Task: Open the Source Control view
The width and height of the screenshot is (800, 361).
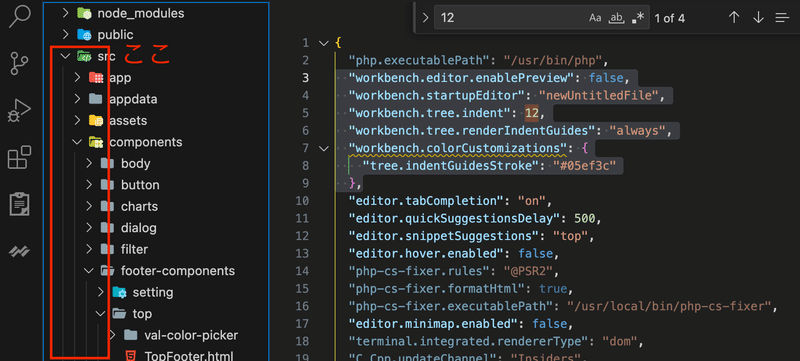Action: (20, 64)
